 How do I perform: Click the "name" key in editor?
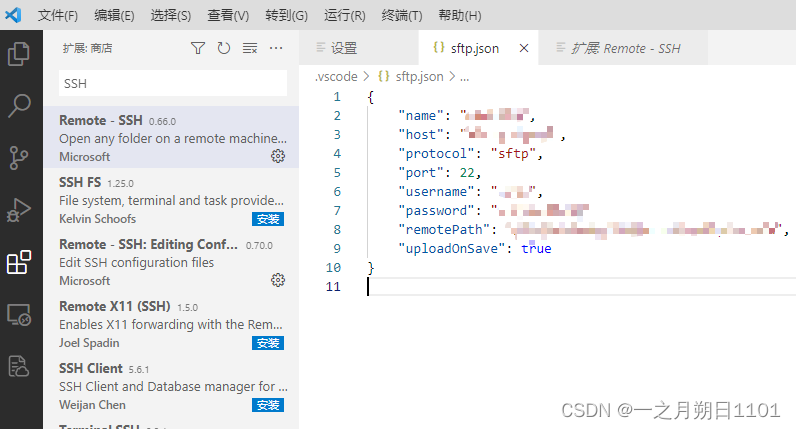(421, 116)
